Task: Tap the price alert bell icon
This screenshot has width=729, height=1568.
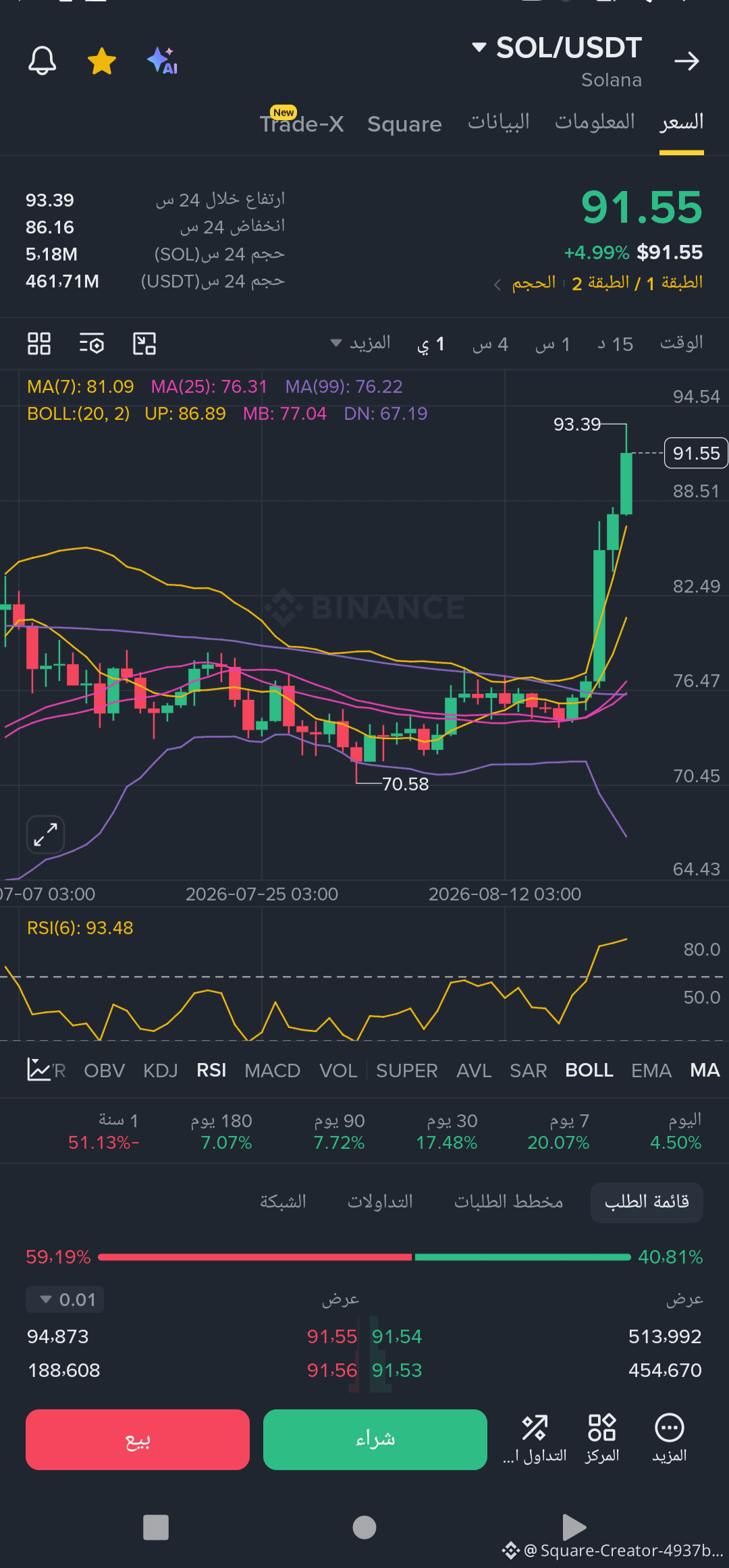Action: coord(42,61)
